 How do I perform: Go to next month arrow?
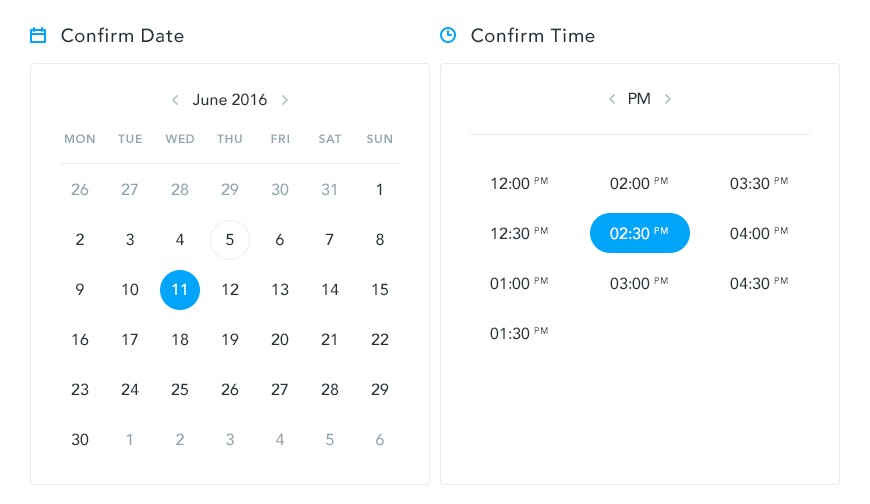285,100
